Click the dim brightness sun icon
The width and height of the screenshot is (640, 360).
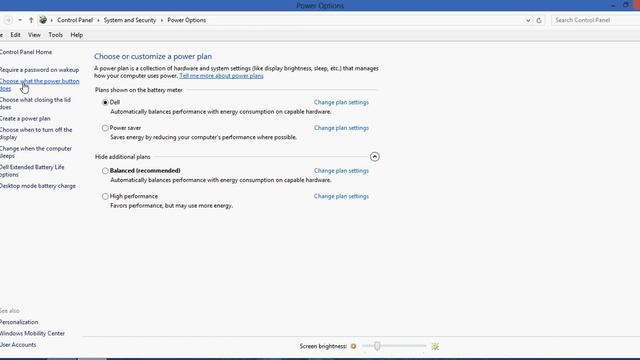pyautogui.click(x=353, y=346)
